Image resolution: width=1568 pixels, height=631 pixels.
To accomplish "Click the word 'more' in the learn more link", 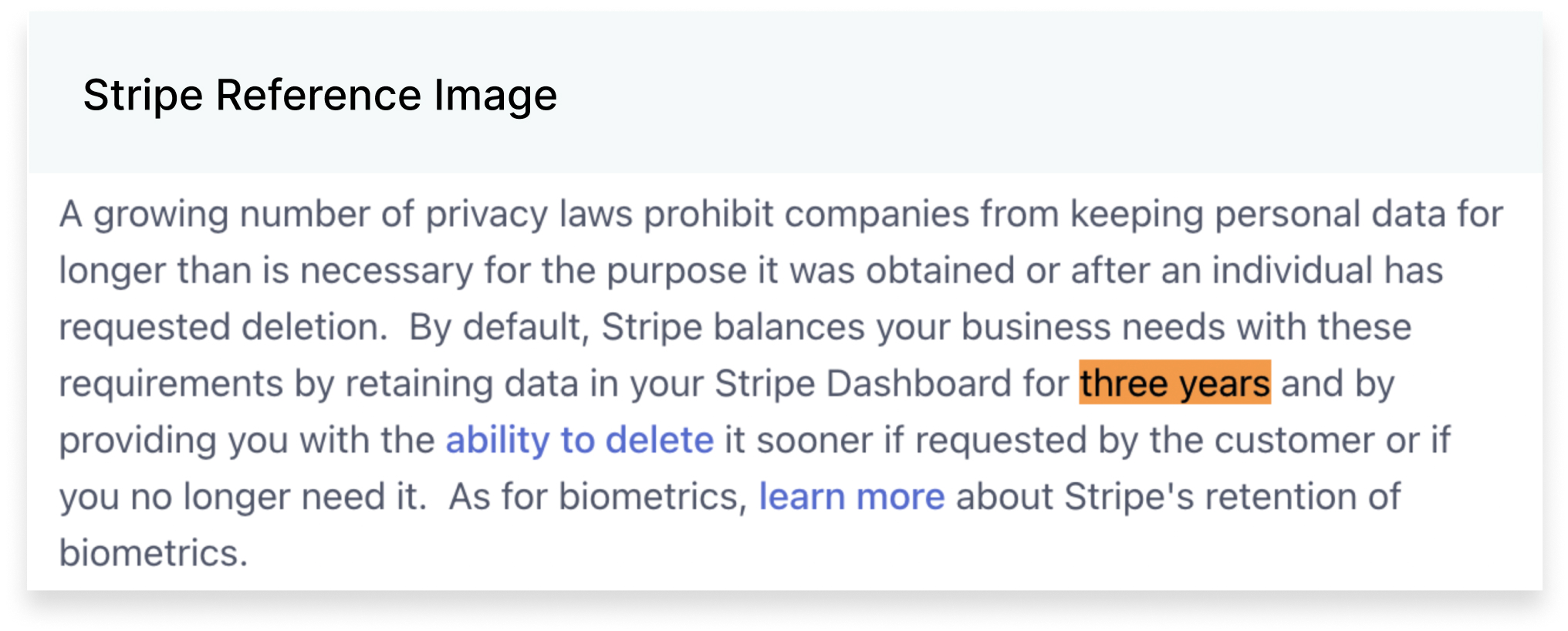I will click(x=901, y=497).
